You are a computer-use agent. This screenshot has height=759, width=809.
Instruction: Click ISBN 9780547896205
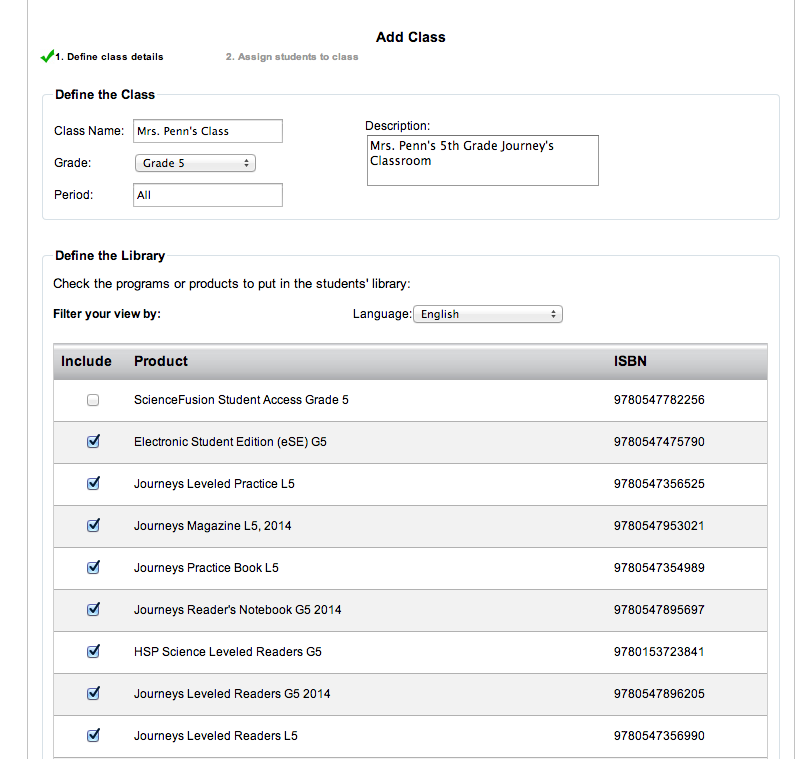pyautogui.click(x=659, y=693)
